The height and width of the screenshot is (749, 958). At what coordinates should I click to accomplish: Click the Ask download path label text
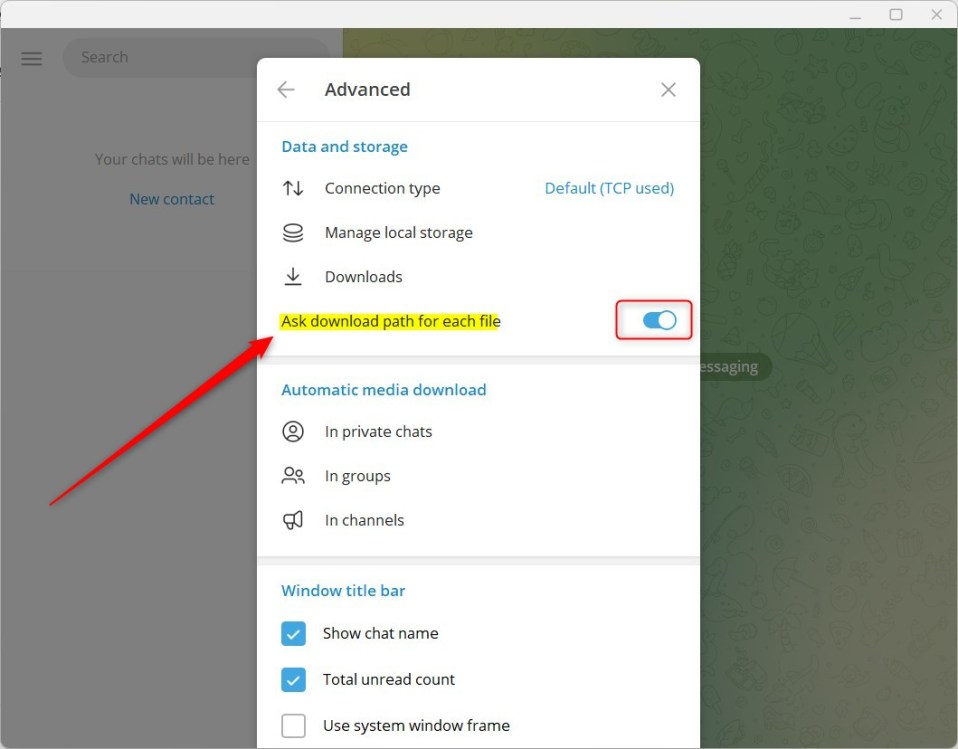pos(390,321)
